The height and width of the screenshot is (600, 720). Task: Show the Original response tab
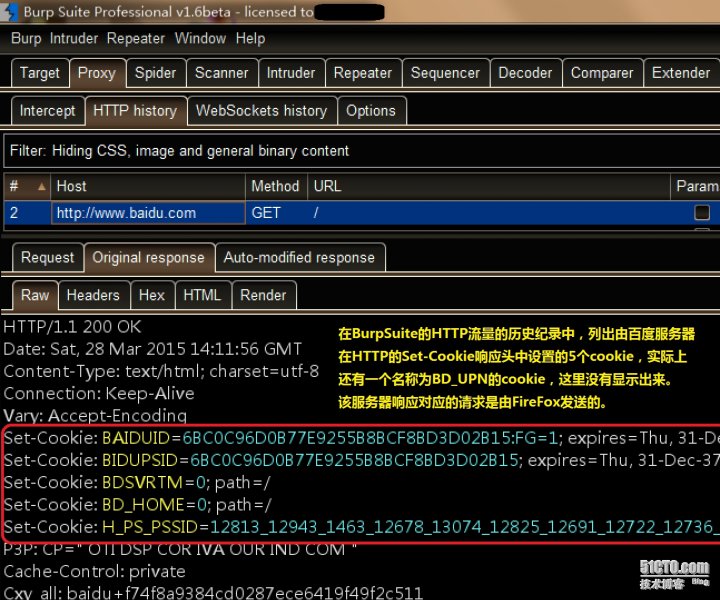point(149,258)
